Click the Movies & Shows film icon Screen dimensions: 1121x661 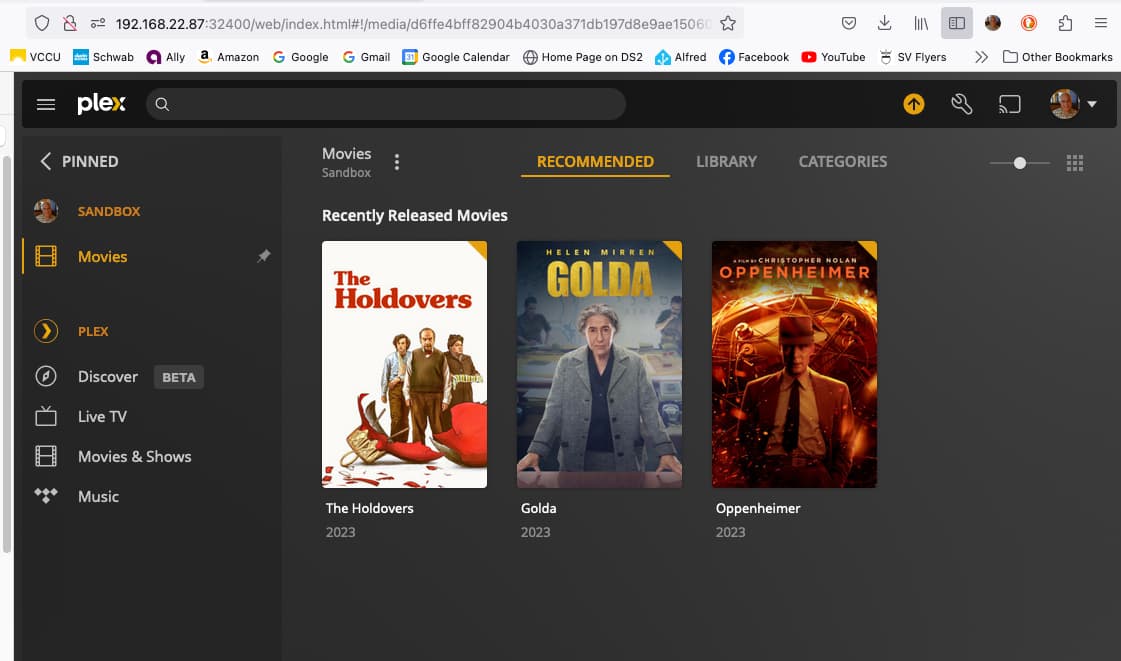click(46, 456)
